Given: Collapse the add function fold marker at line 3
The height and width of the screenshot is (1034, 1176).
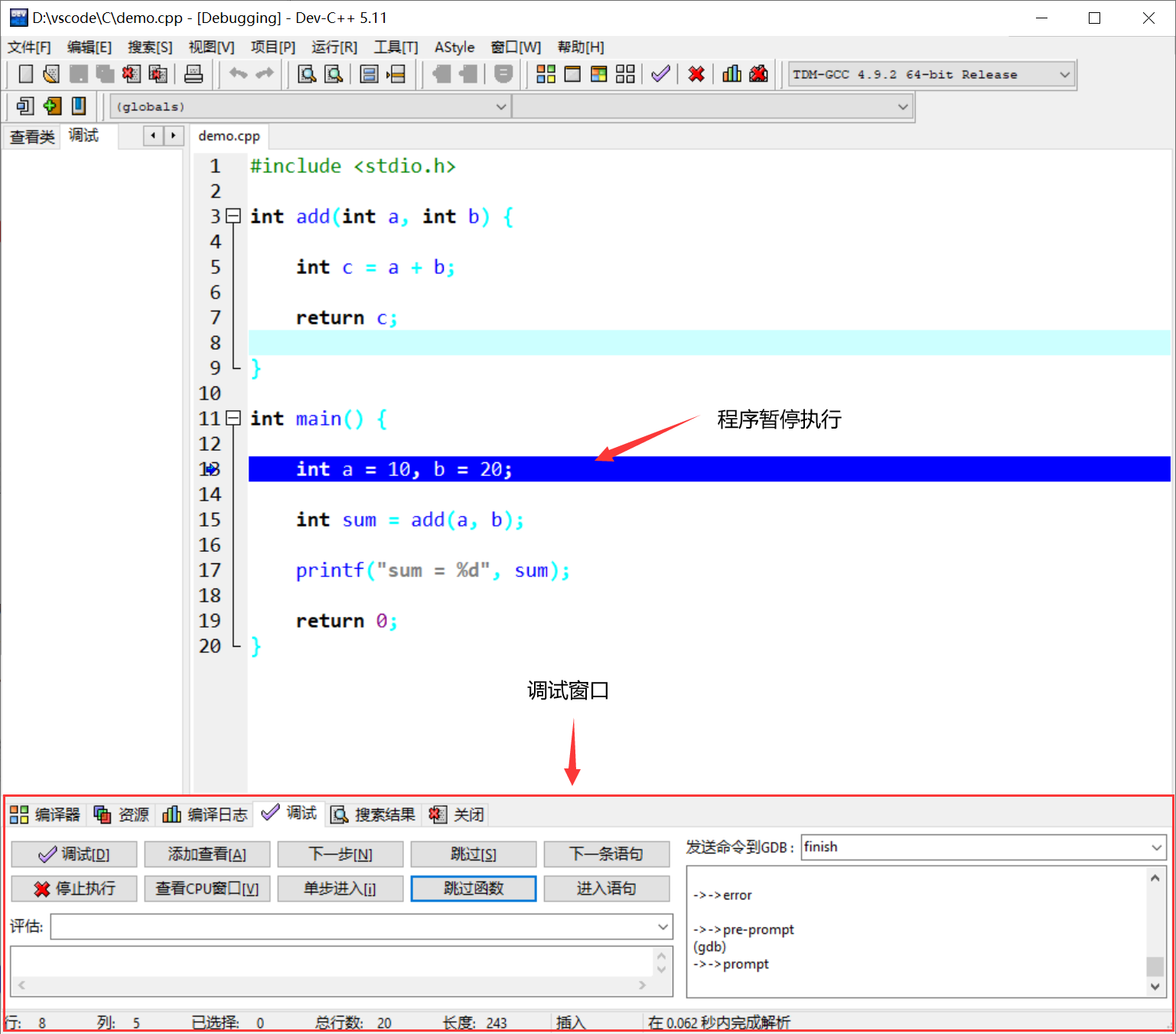Looking at the screenshot, I should pyautogui.click(x=233, y=216).
